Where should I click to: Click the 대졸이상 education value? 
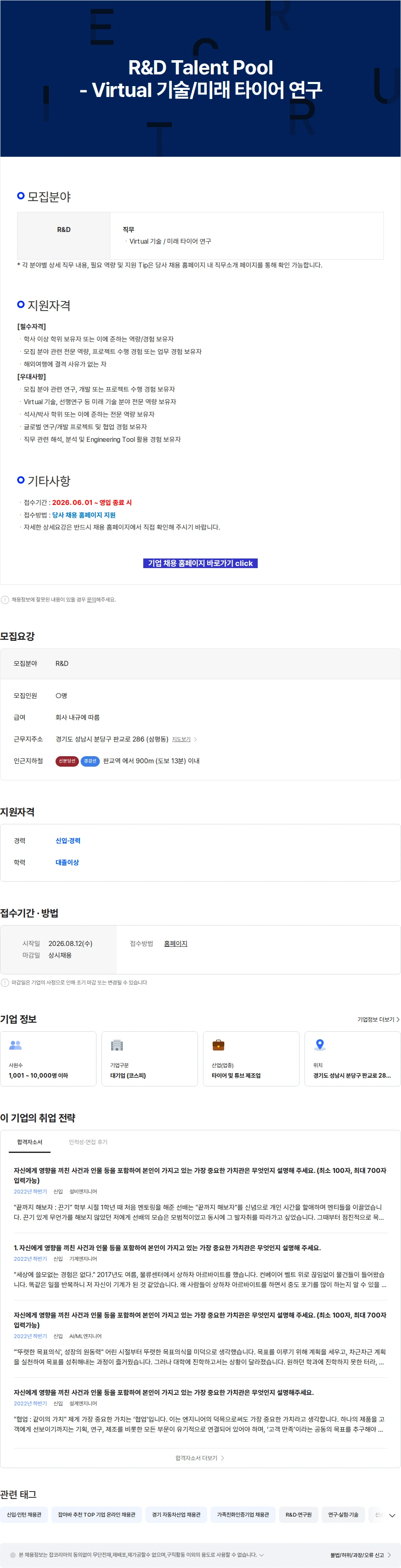(68, 862)
